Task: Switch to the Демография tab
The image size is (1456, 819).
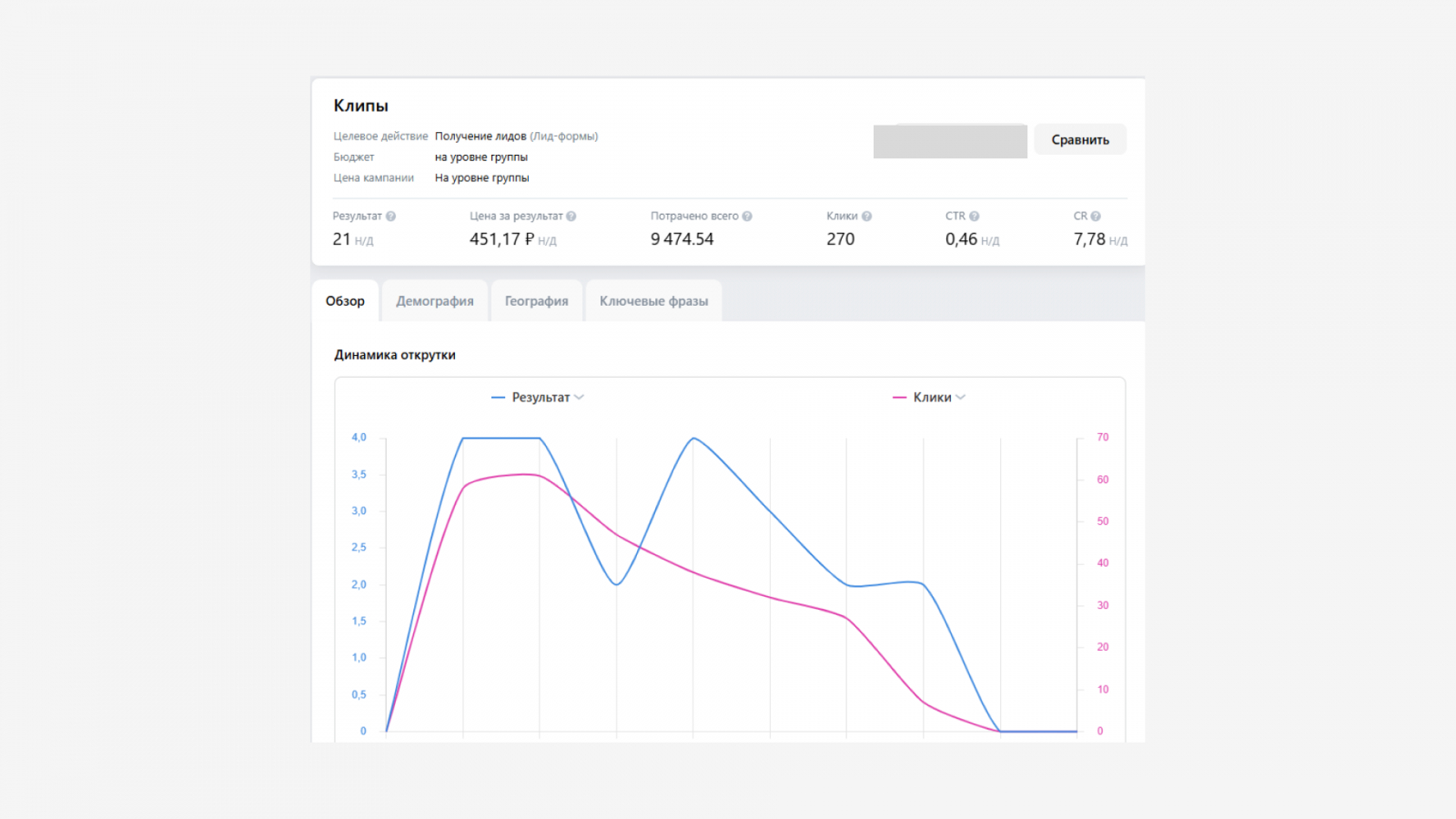Action: [x=434, y=301]
